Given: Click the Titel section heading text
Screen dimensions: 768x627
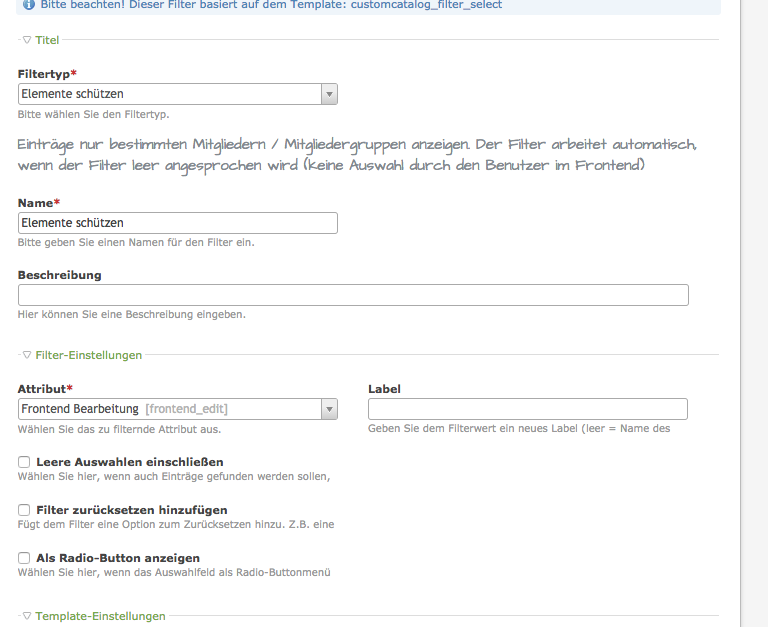Looking at the screenshot, I should (x=47, y=40).
